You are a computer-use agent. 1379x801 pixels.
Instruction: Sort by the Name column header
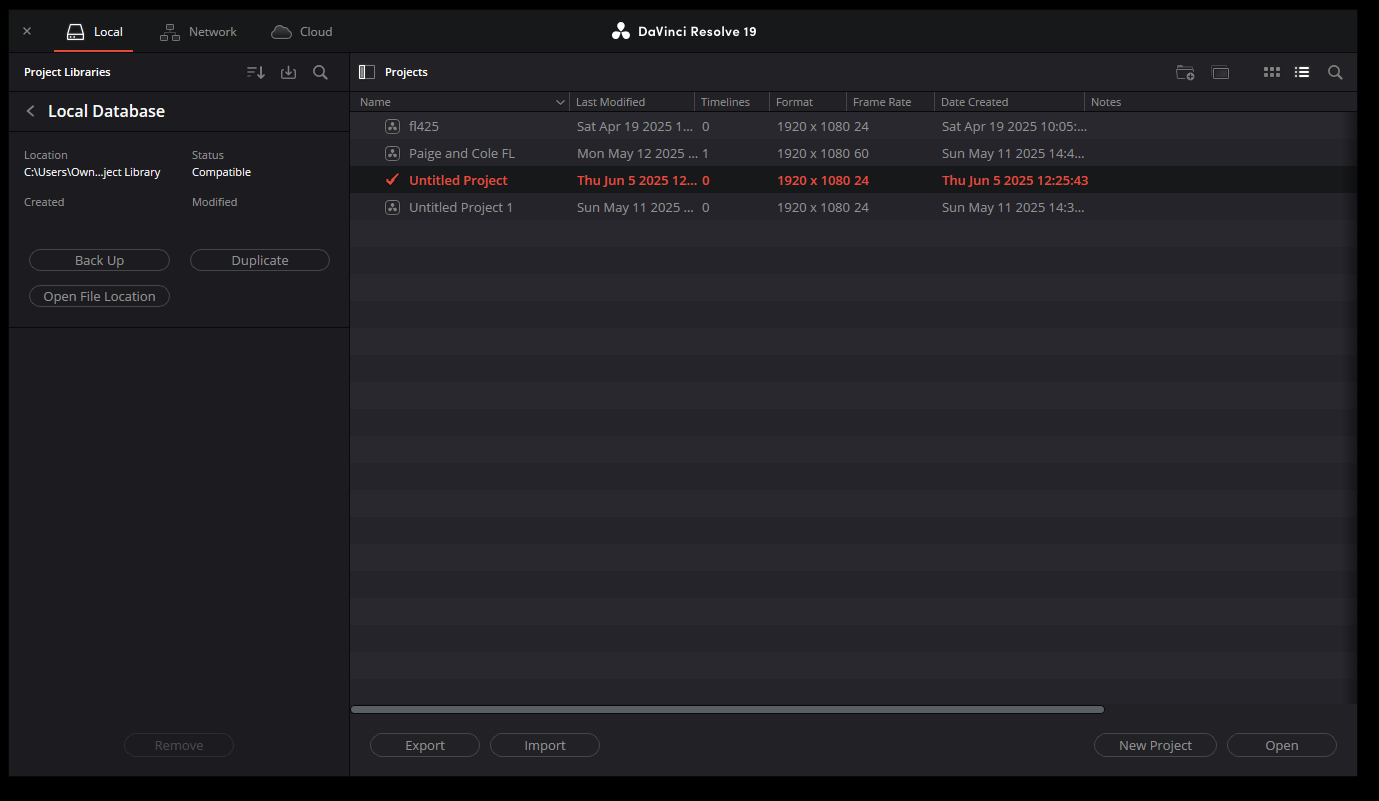(x=460, y=102)
